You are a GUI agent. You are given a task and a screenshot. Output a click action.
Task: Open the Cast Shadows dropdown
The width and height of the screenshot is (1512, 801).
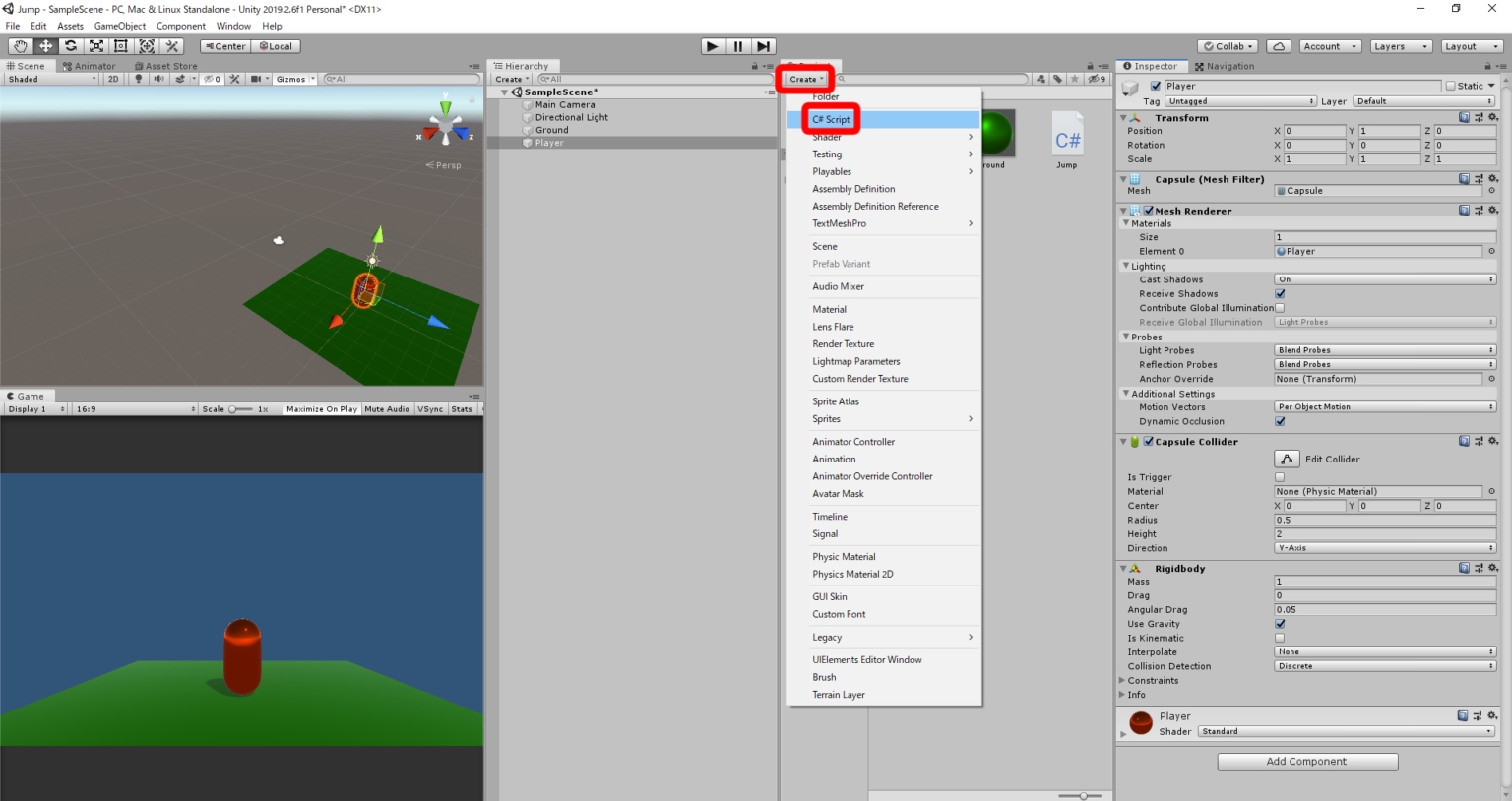coord(1384,278)
